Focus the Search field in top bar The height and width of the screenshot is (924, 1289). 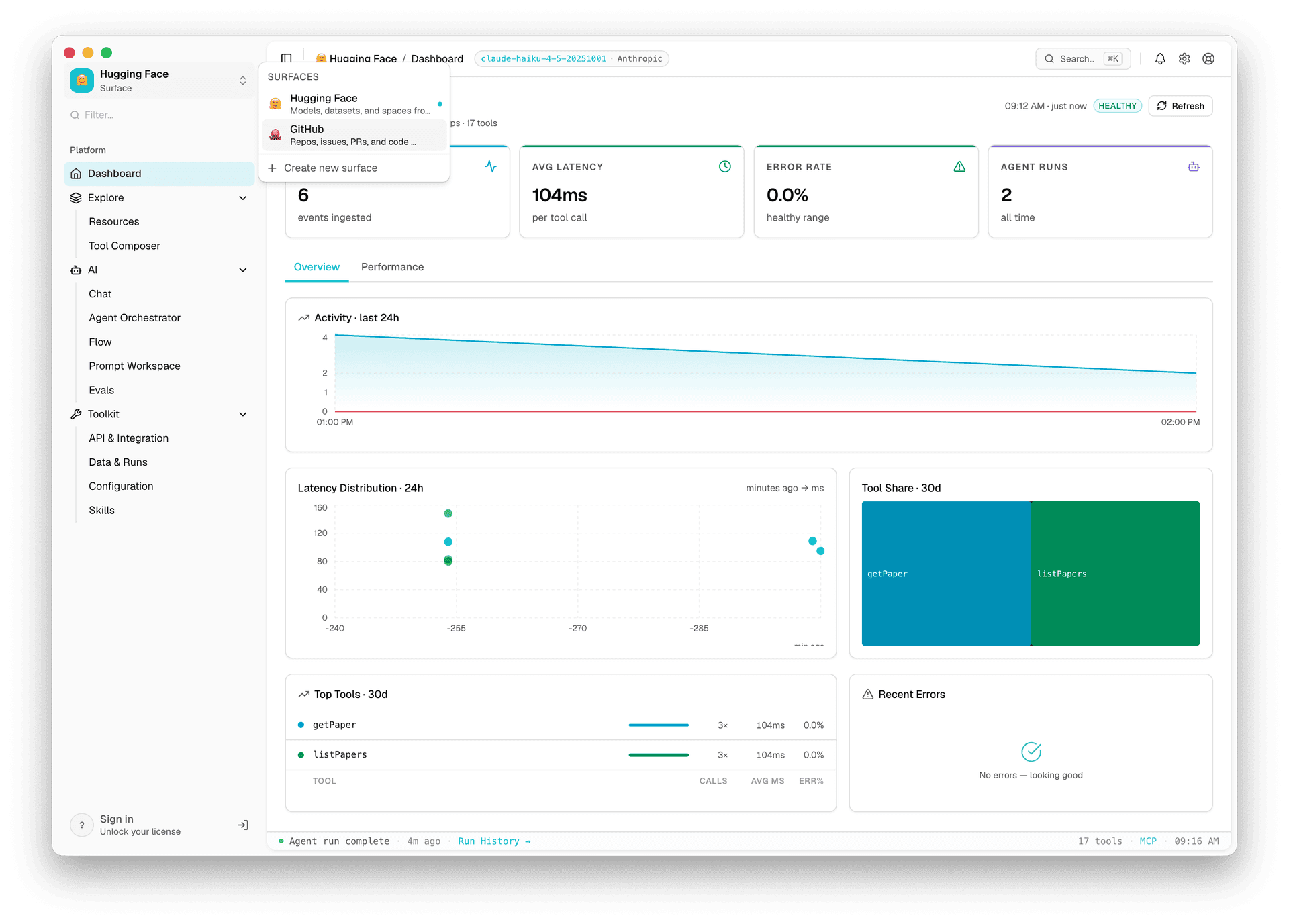[1083, 59]
